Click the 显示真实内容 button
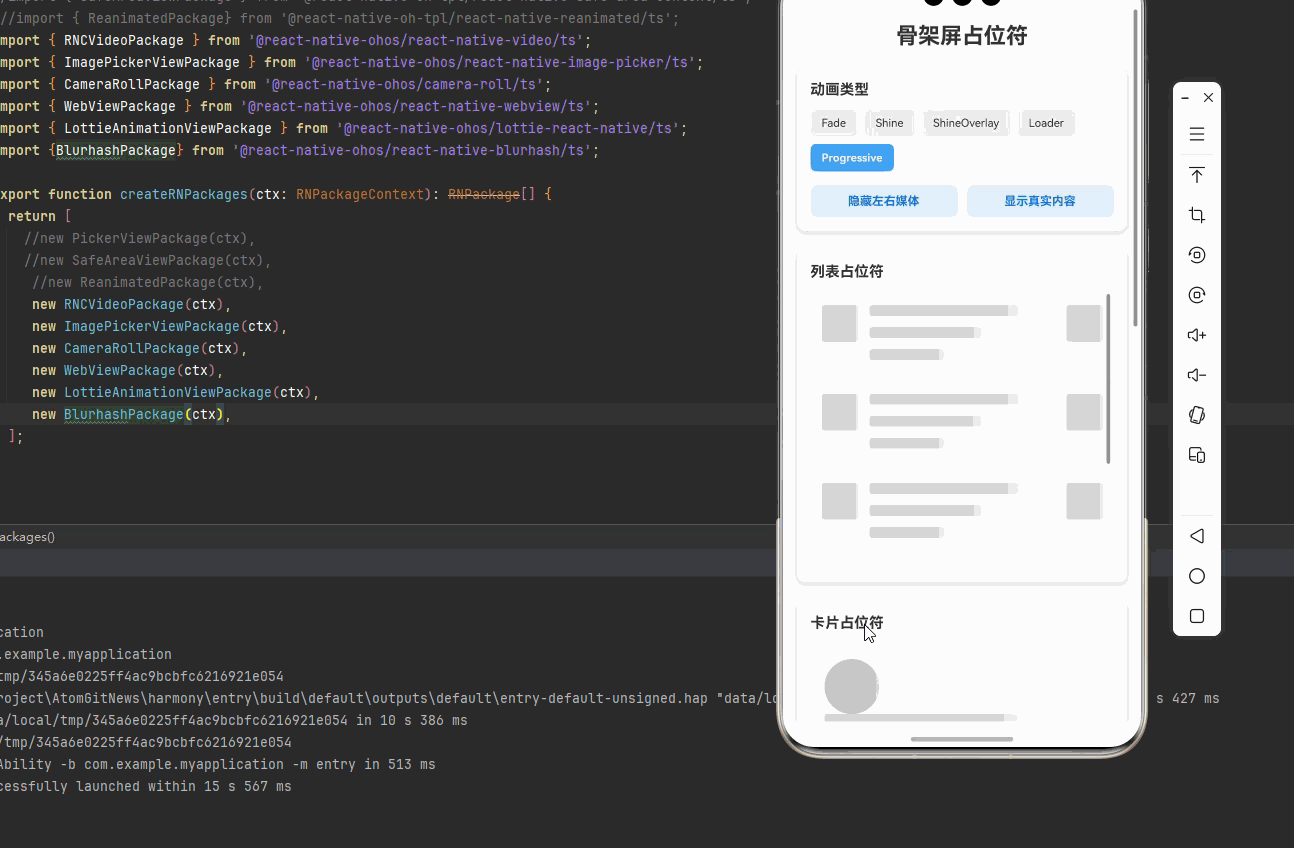Screen dimensions: 1294x848 [x=1040, y=201]
